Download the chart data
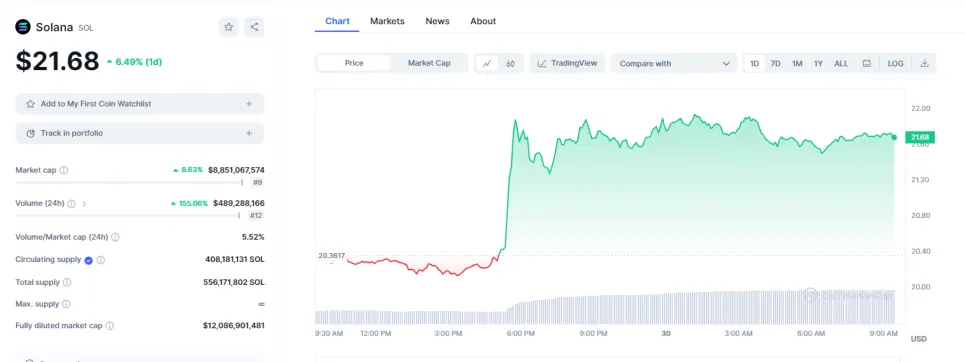Viewport: 966px width, 362px height. [924, 63]
